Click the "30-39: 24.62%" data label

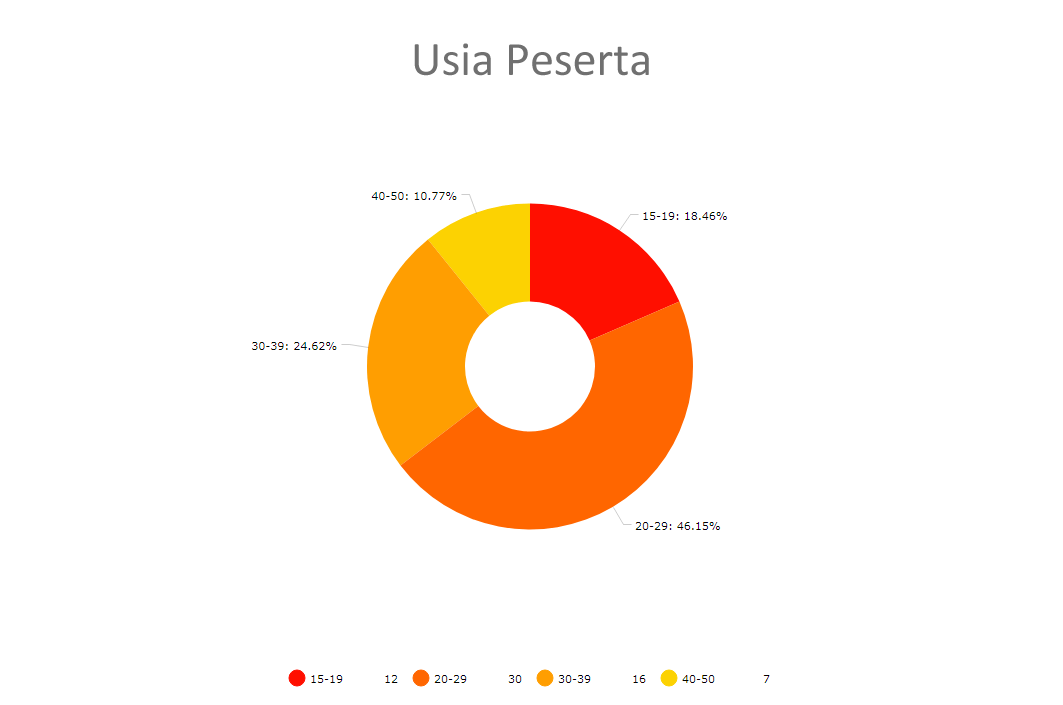click(x=294, y=347)
